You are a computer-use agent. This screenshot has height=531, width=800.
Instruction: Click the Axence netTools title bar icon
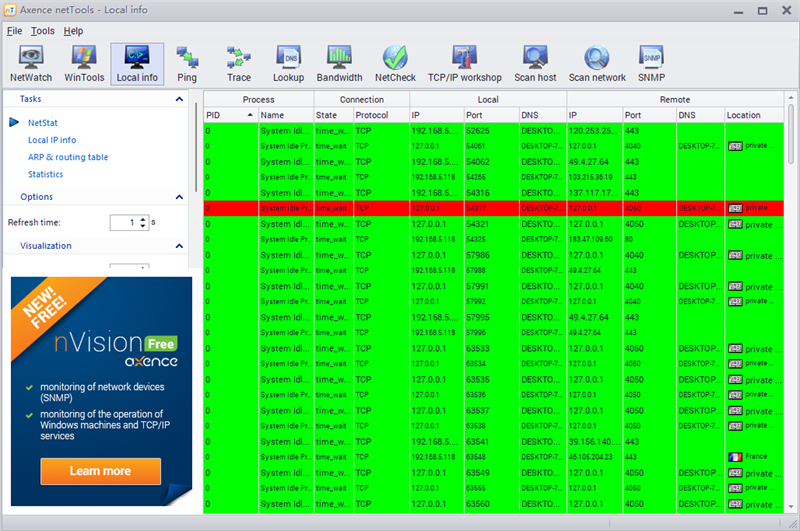tap(10, 10)
